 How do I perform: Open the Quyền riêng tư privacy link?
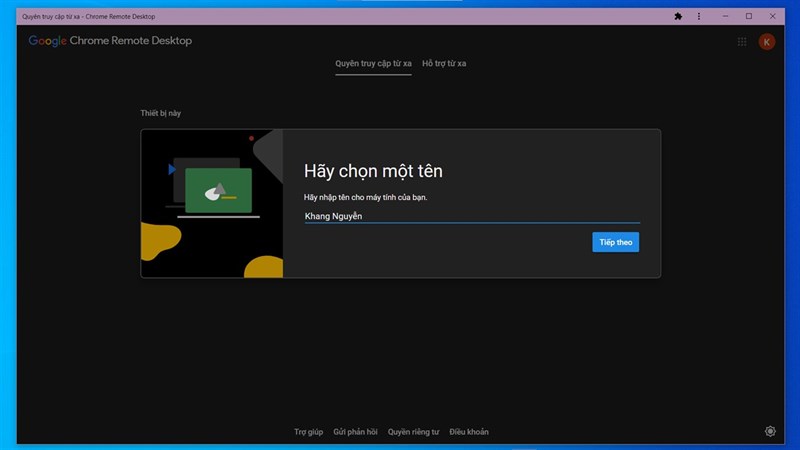(413, 432)
